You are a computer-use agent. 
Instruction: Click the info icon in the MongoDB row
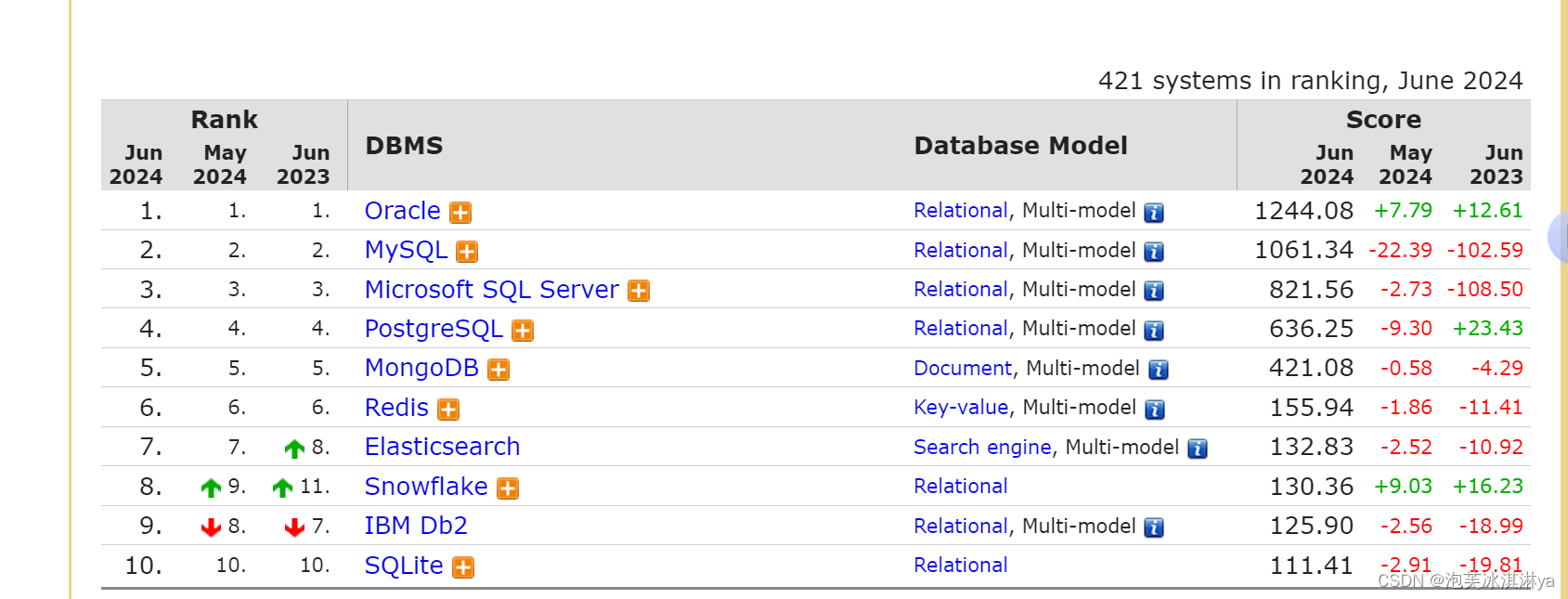point(1159,370)
